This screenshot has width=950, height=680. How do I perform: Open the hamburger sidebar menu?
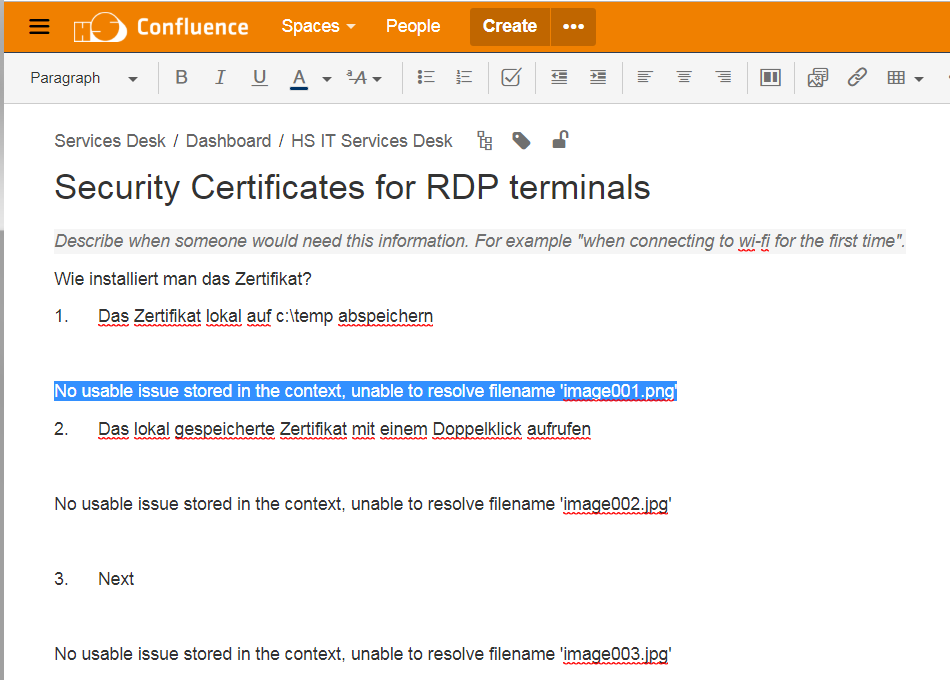click(39, 26)
